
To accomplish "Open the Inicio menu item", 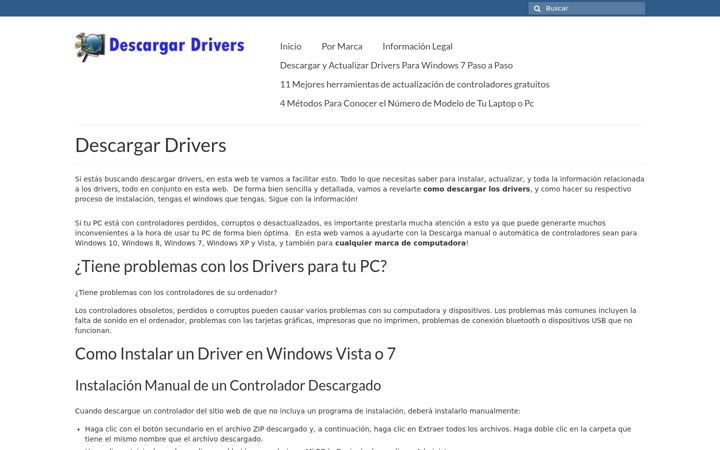I will [291, 46].
